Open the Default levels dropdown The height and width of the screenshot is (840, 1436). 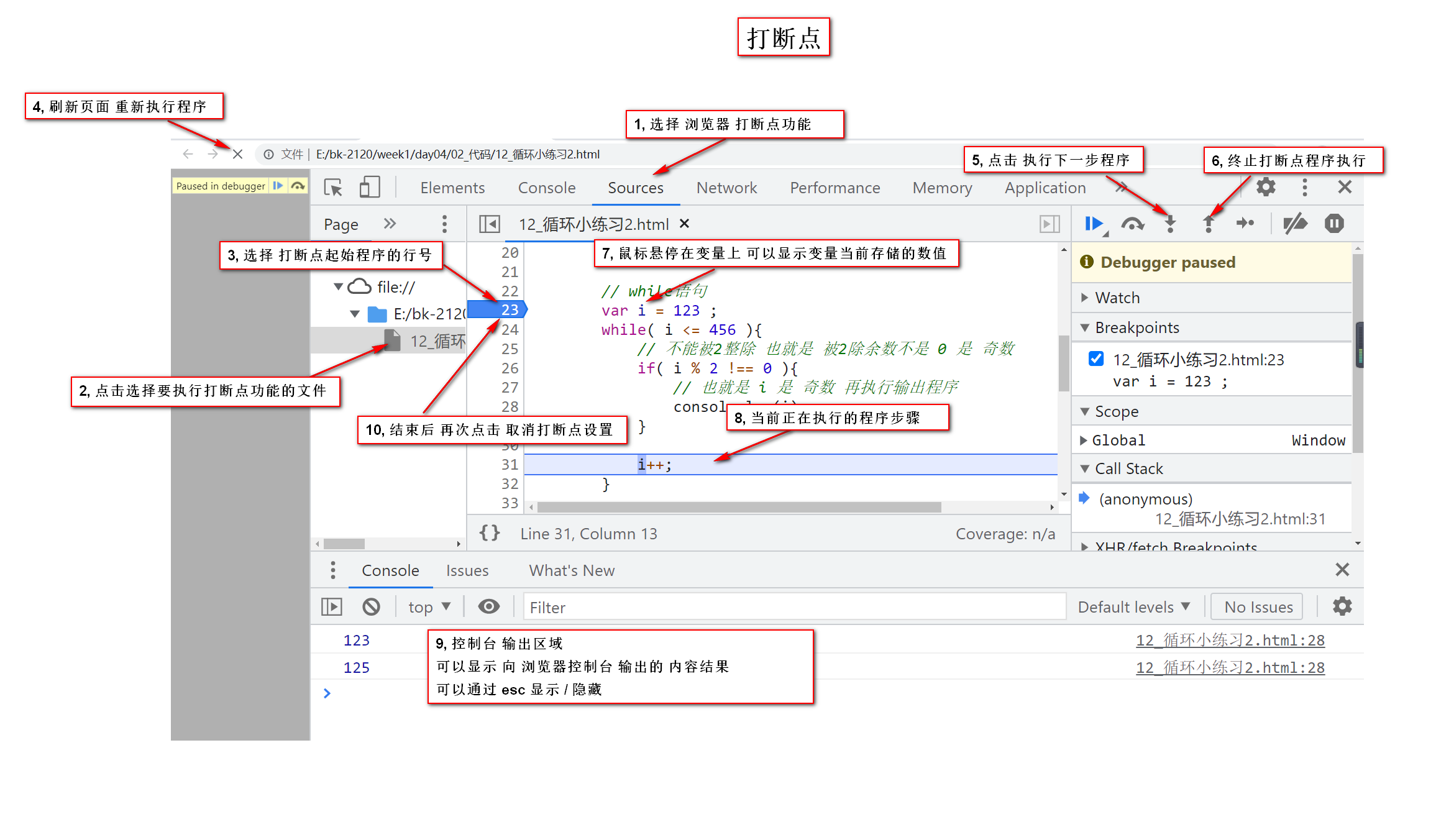point(1133,607)
